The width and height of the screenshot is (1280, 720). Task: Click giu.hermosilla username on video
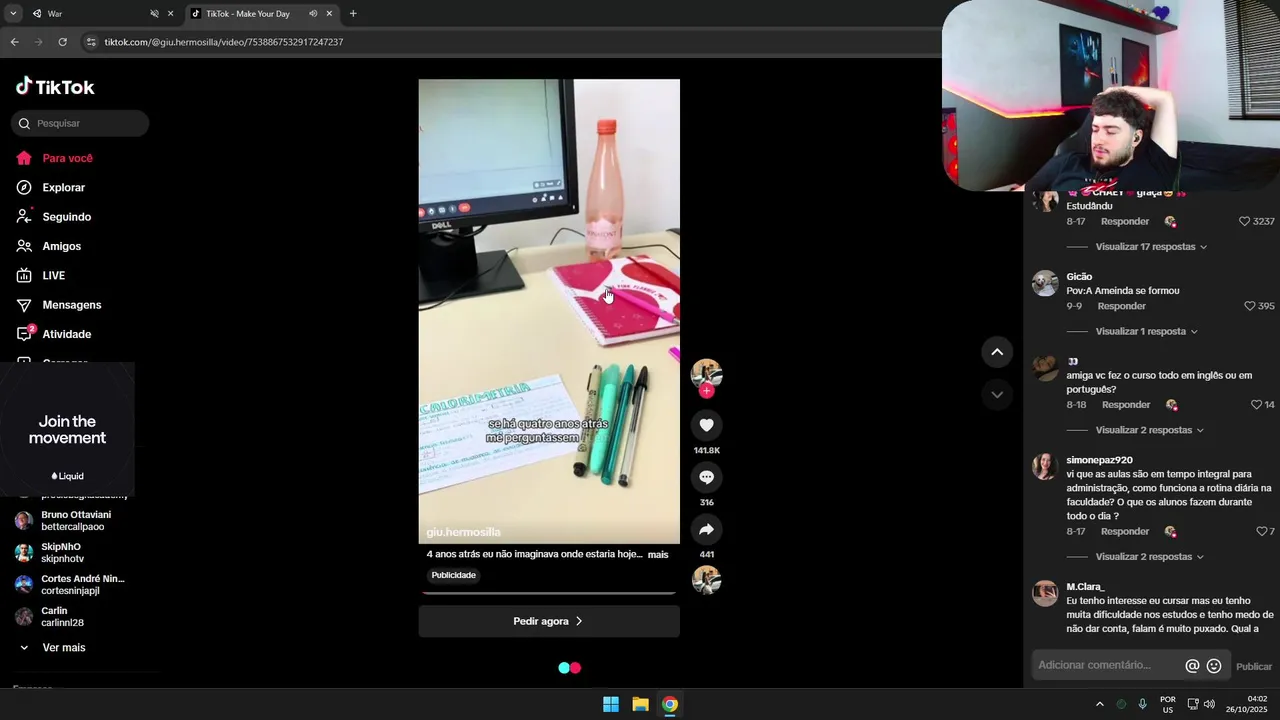tap(463, 532)
